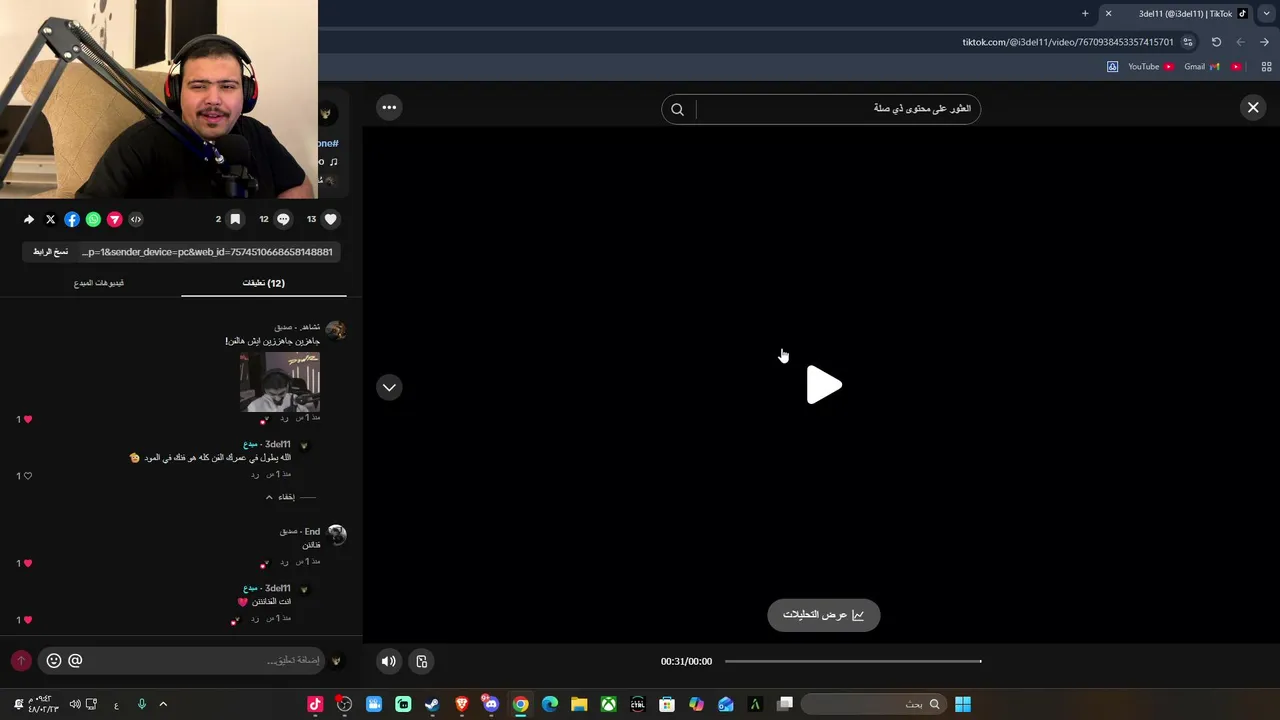Viewport: 1280px width, 720px height.
Task: Click the icon beside the volume button
Action: (x=422, y=661)
